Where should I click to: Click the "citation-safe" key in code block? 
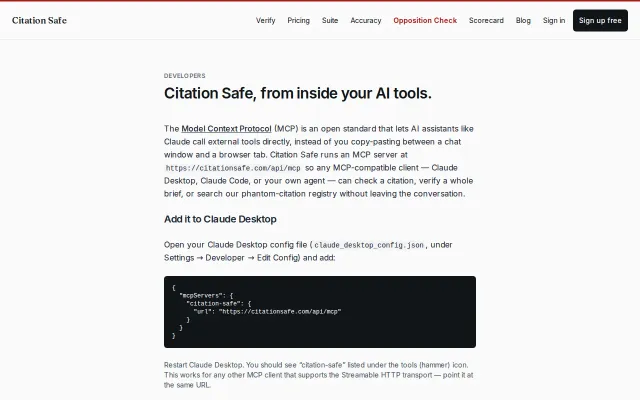[x=214, y=304]
